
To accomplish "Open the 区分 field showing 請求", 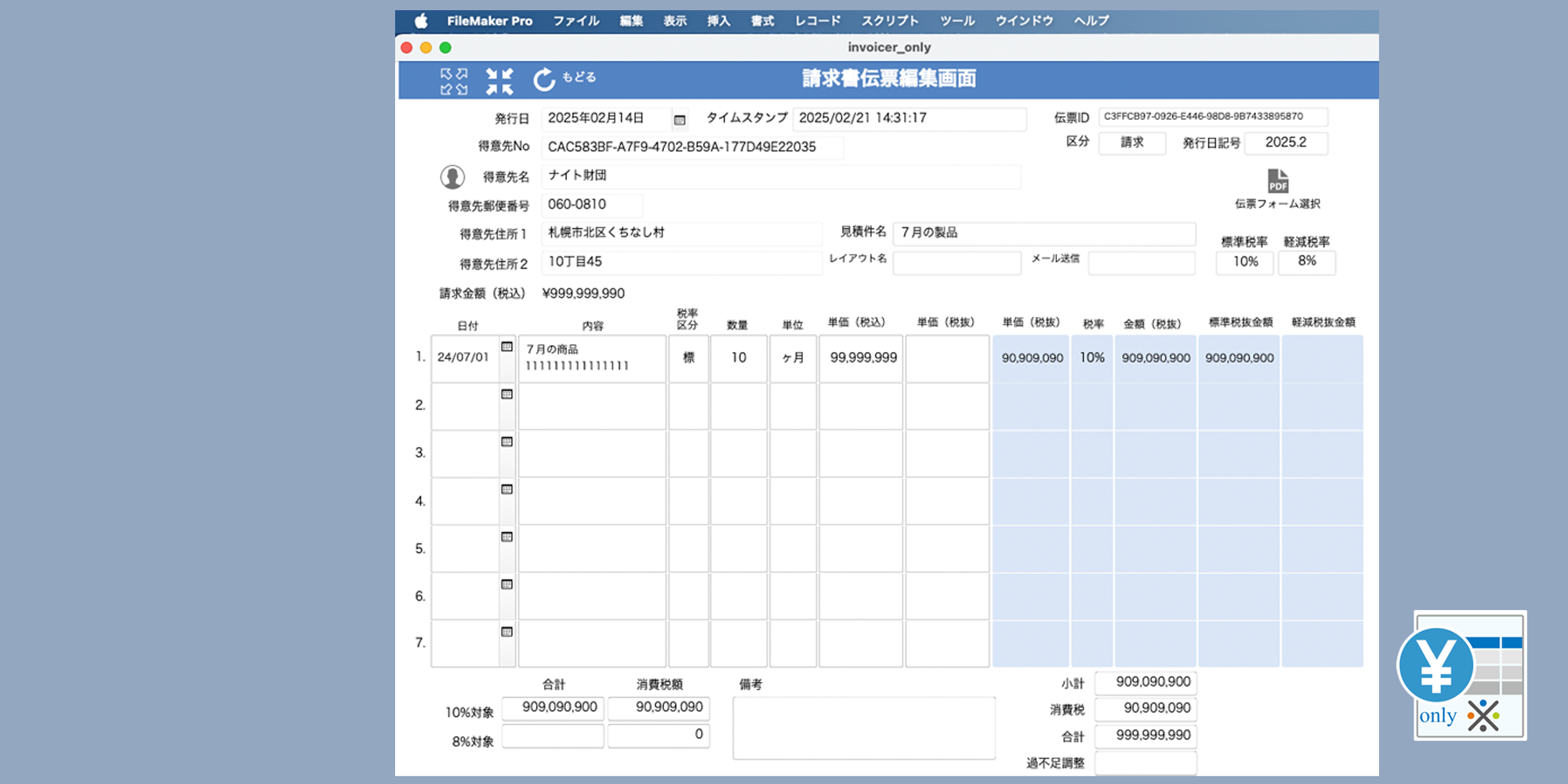I will click(x=1131, y=143).
